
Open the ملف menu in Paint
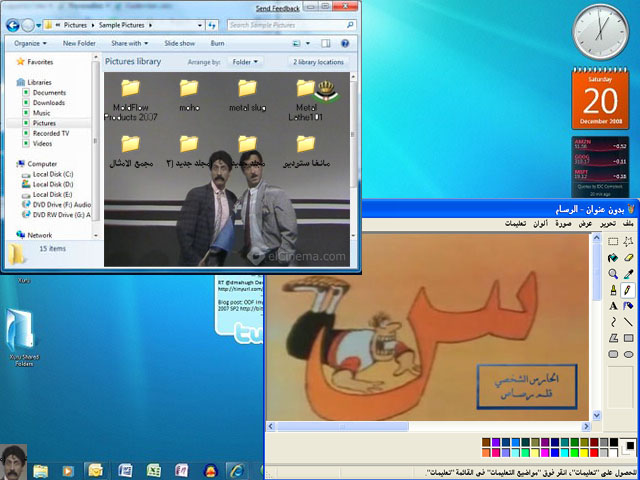click(628, 224)
